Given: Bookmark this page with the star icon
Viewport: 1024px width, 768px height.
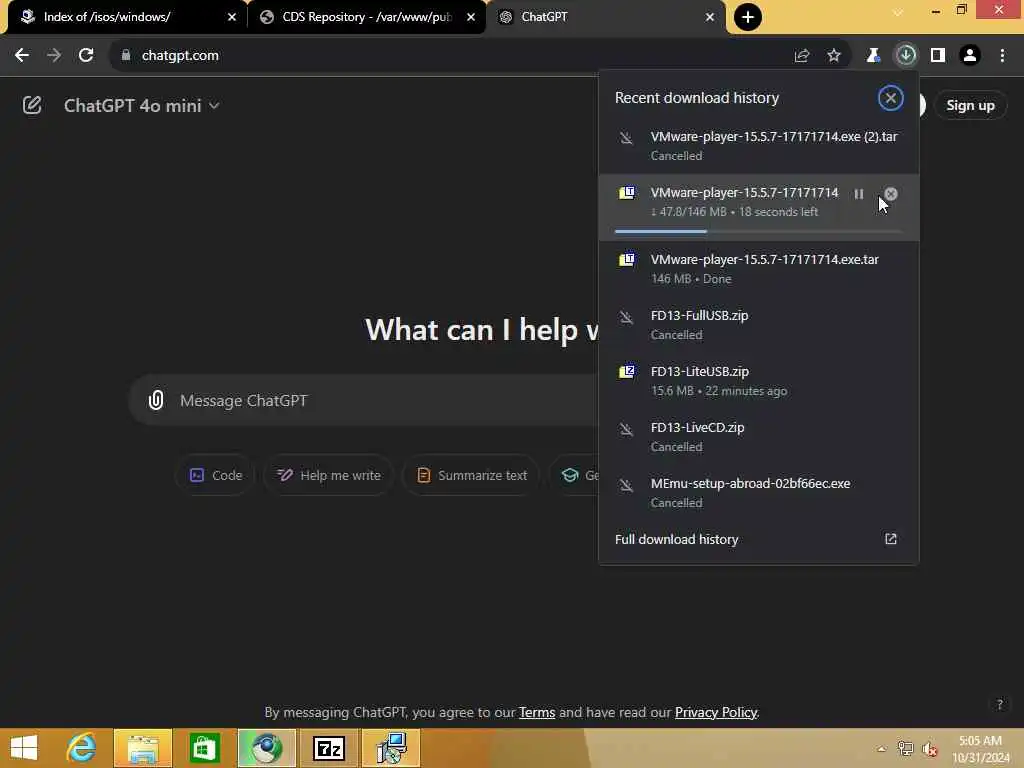Looking at the screenshot, I should 834,56.
